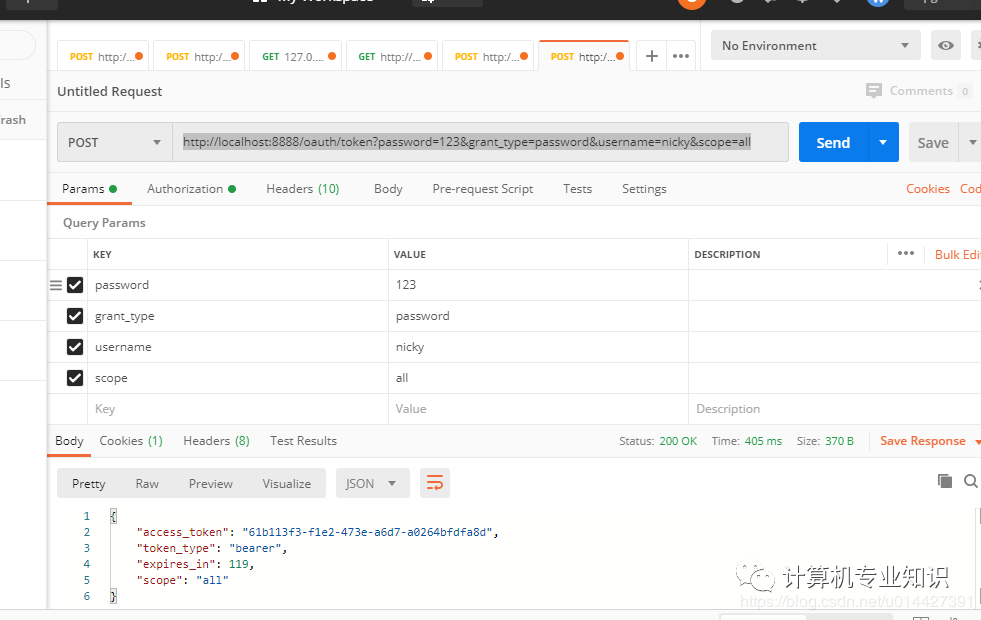Open the Test Results tab
This screenshot has height=620, width=981.
tap(303, 441)
